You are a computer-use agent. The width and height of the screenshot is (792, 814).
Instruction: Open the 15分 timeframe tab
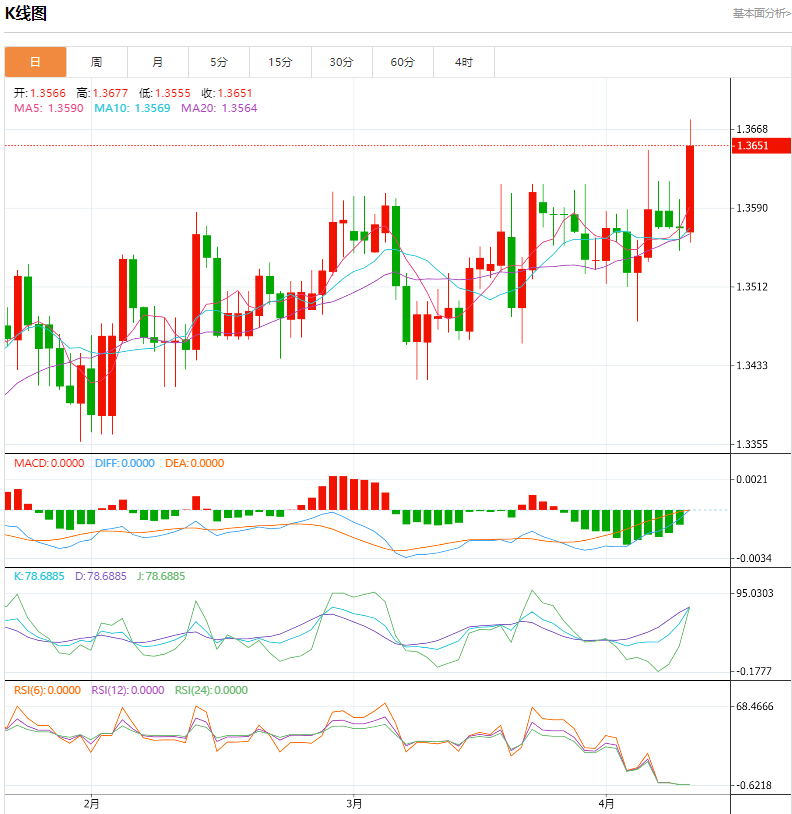coord(280,62)
